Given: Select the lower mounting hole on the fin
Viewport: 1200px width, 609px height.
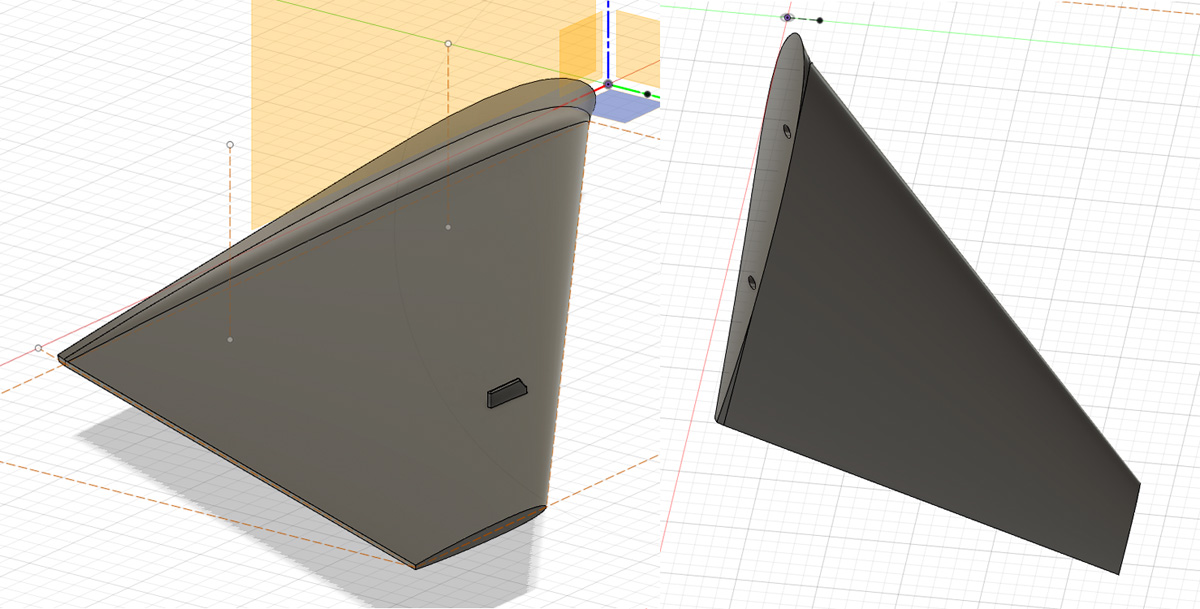Looking at the screenshot, I should pos(751,282).
